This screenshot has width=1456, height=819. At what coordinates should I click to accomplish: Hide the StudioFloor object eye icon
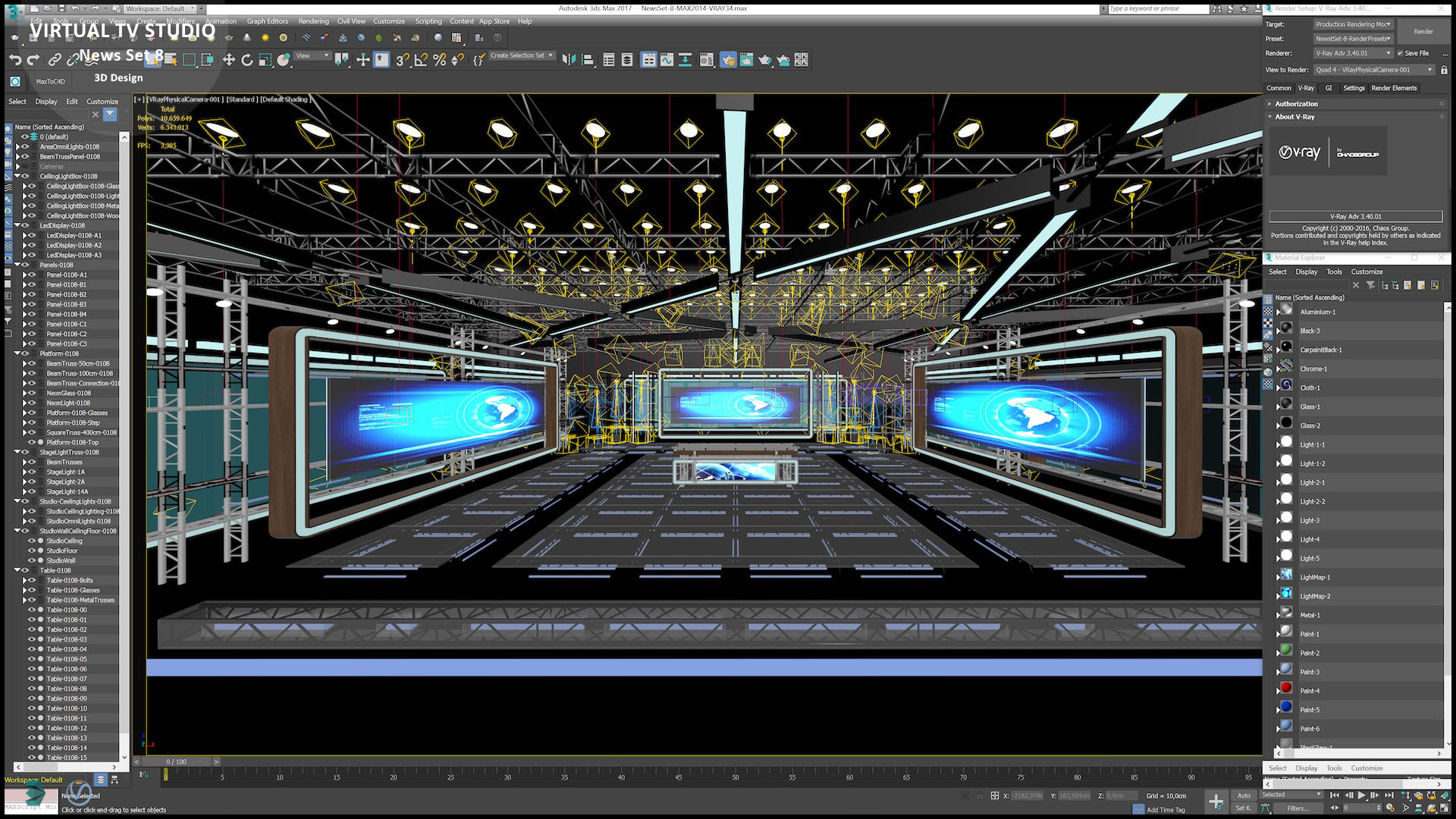pyautogui.click(x=32, y=551)
